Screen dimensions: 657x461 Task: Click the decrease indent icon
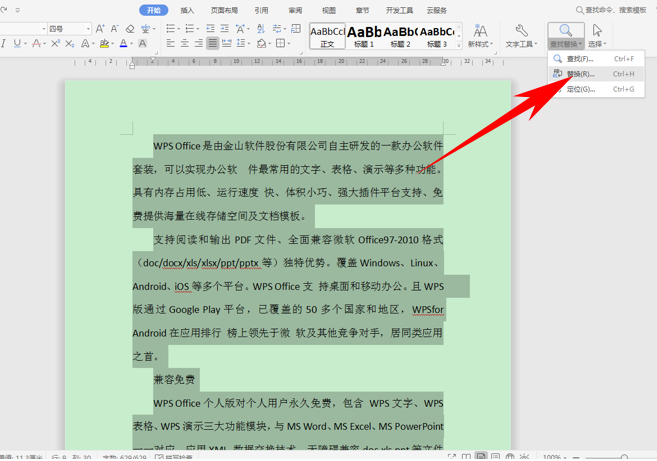tap(210, 28)
